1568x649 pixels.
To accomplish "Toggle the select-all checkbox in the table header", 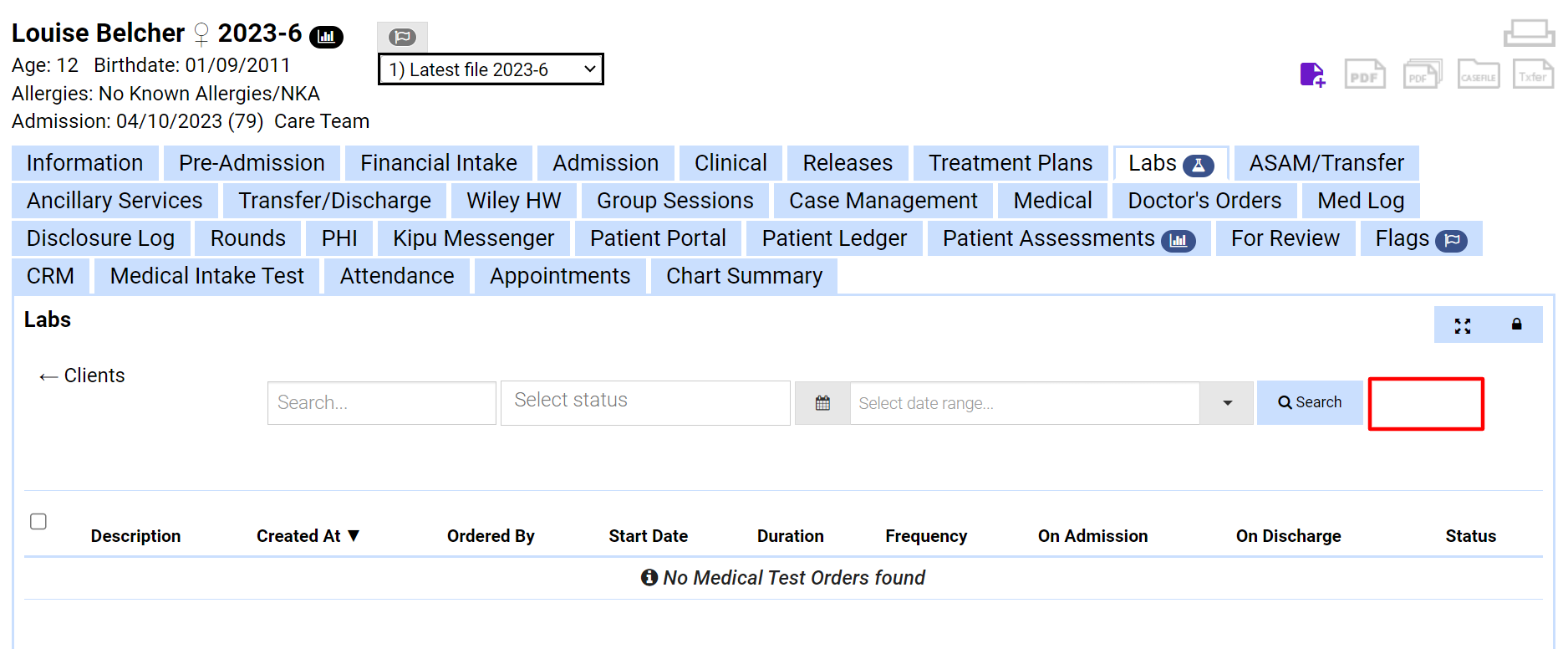I will coord(38,521).
